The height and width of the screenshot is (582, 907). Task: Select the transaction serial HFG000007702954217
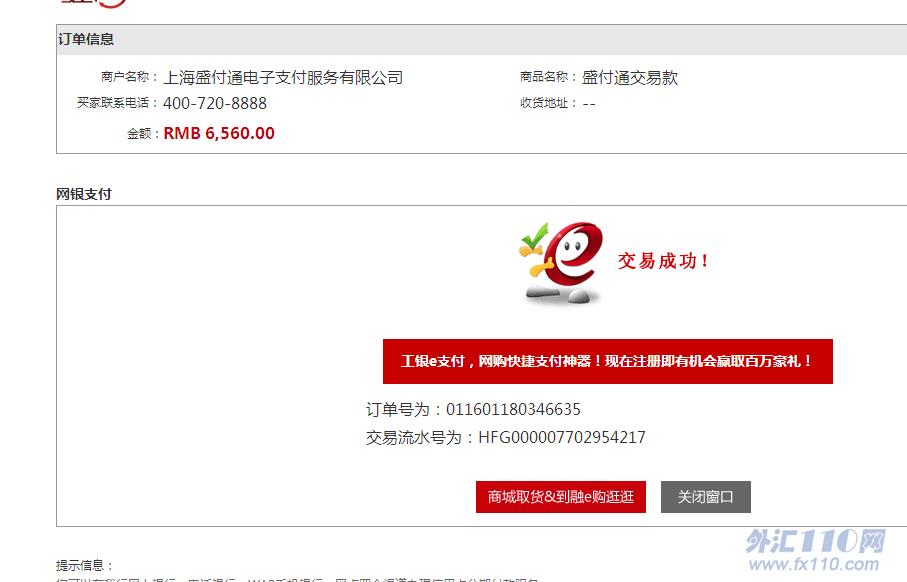pyautogui.click(x=562, y=437)
